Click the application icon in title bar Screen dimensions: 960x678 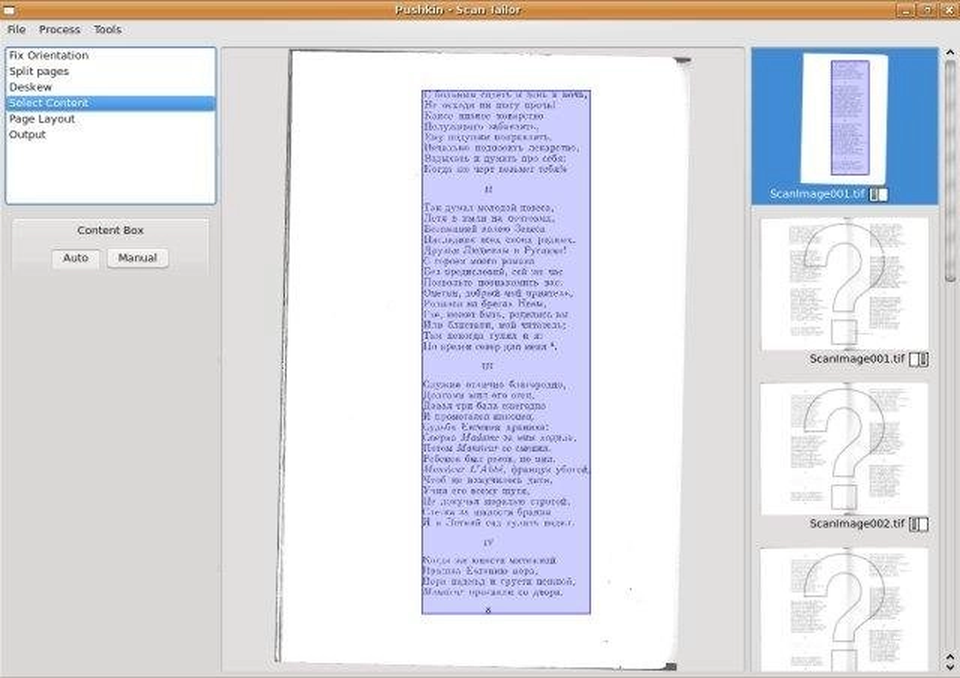[x=9, y=10]
